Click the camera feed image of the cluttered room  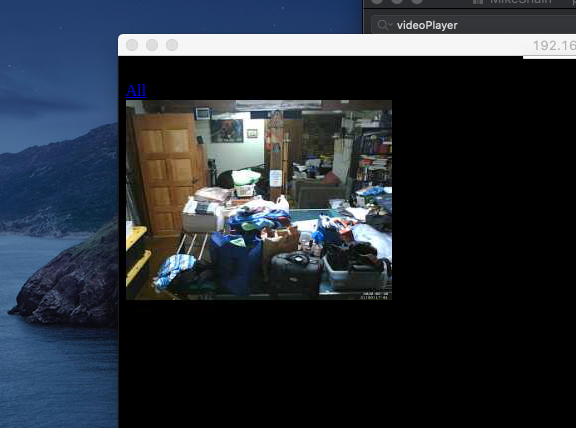(x=259, y=200)
